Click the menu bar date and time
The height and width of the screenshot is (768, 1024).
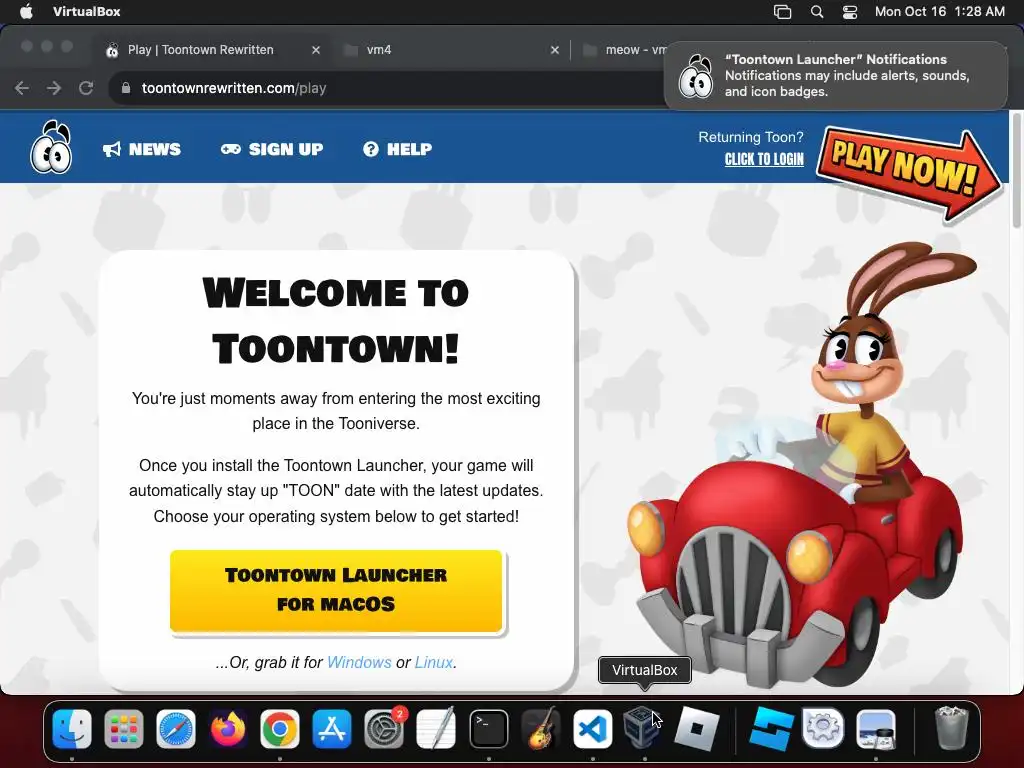coord(940,12)
